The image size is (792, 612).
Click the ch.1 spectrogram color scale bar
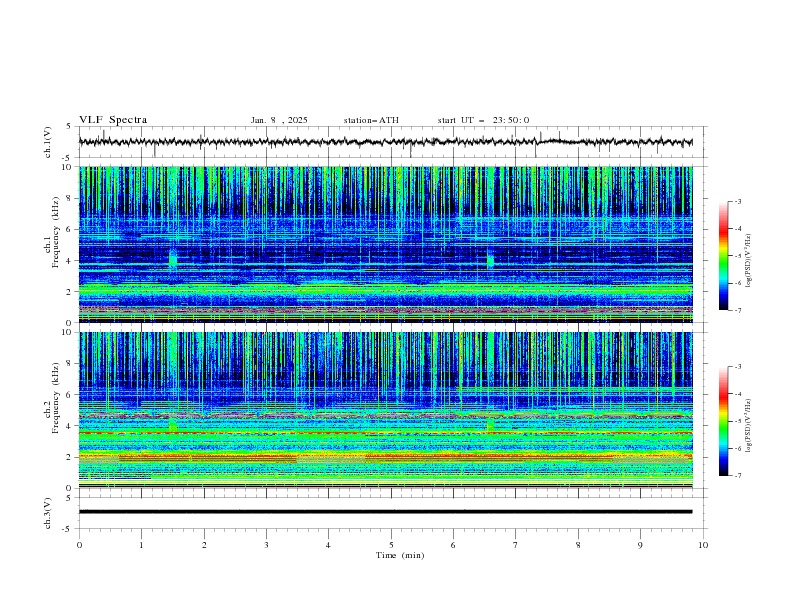click(723, 256)
